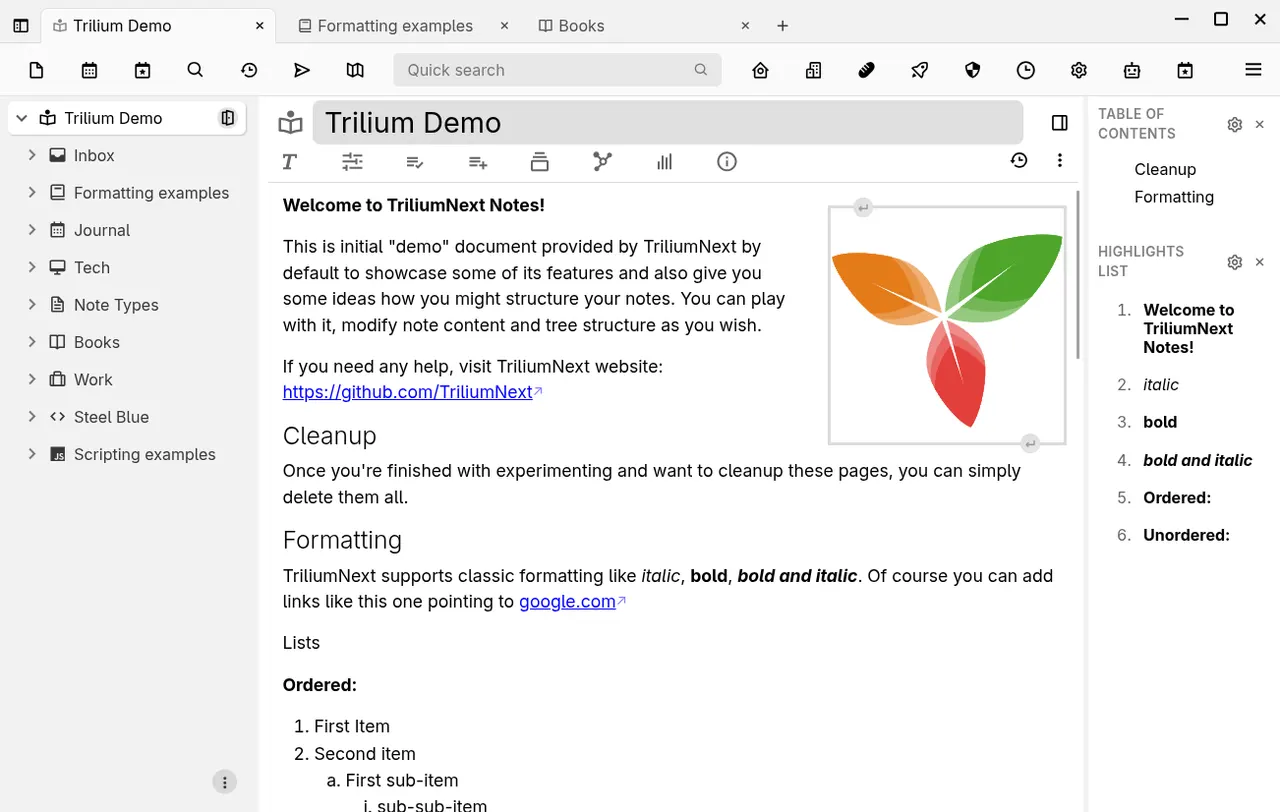
Task: Click the Trilium leaf logo image
Action: 947,325
